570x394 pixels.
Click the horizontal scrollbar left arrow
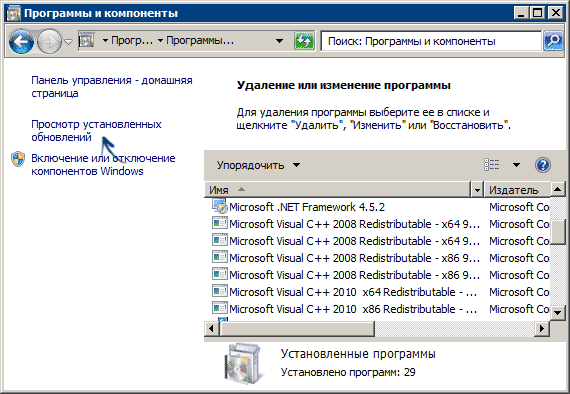click(x=211, y=329)
